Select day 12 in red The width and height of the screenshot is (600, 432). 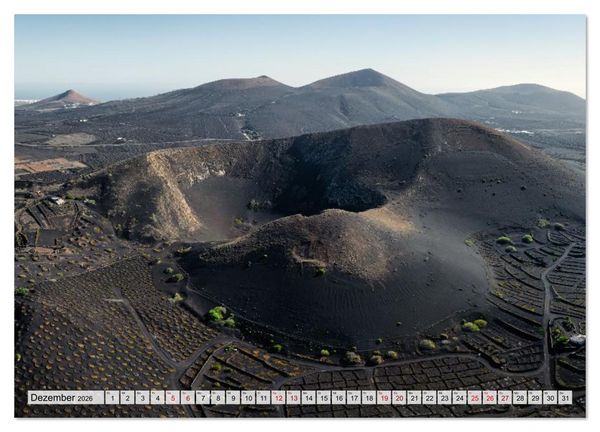click(278, 398)
